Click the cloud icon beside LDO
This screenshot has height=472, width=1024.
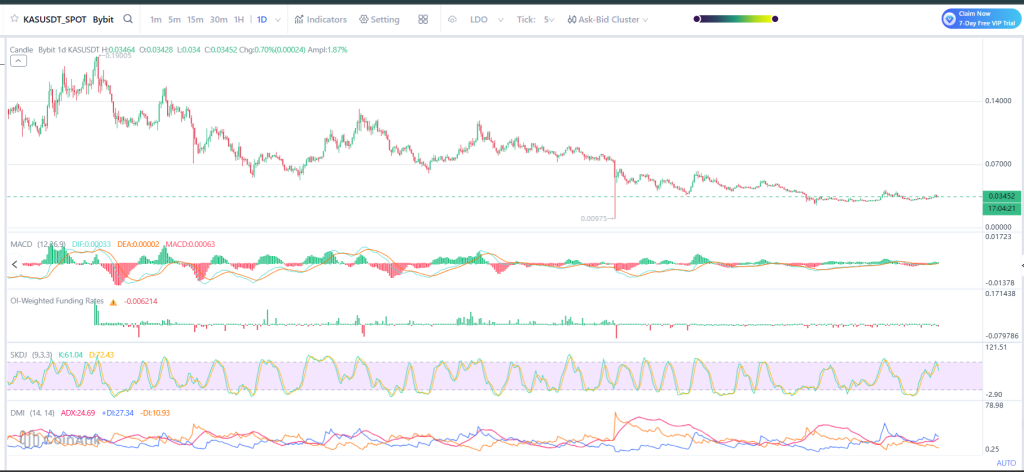[x=452, y=19]
